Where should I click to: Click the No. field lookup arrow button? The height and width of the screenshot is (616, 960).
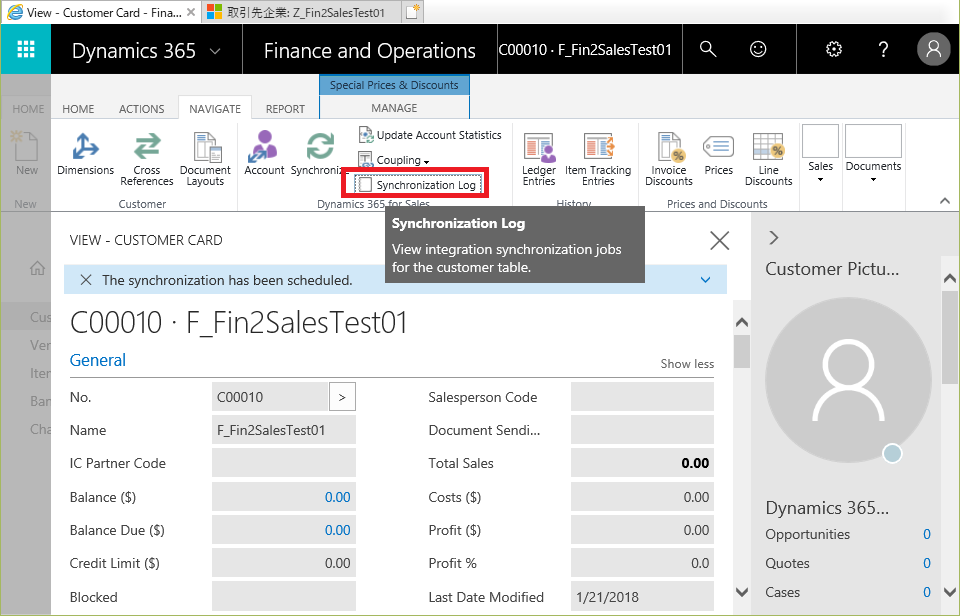coord(342,397)
